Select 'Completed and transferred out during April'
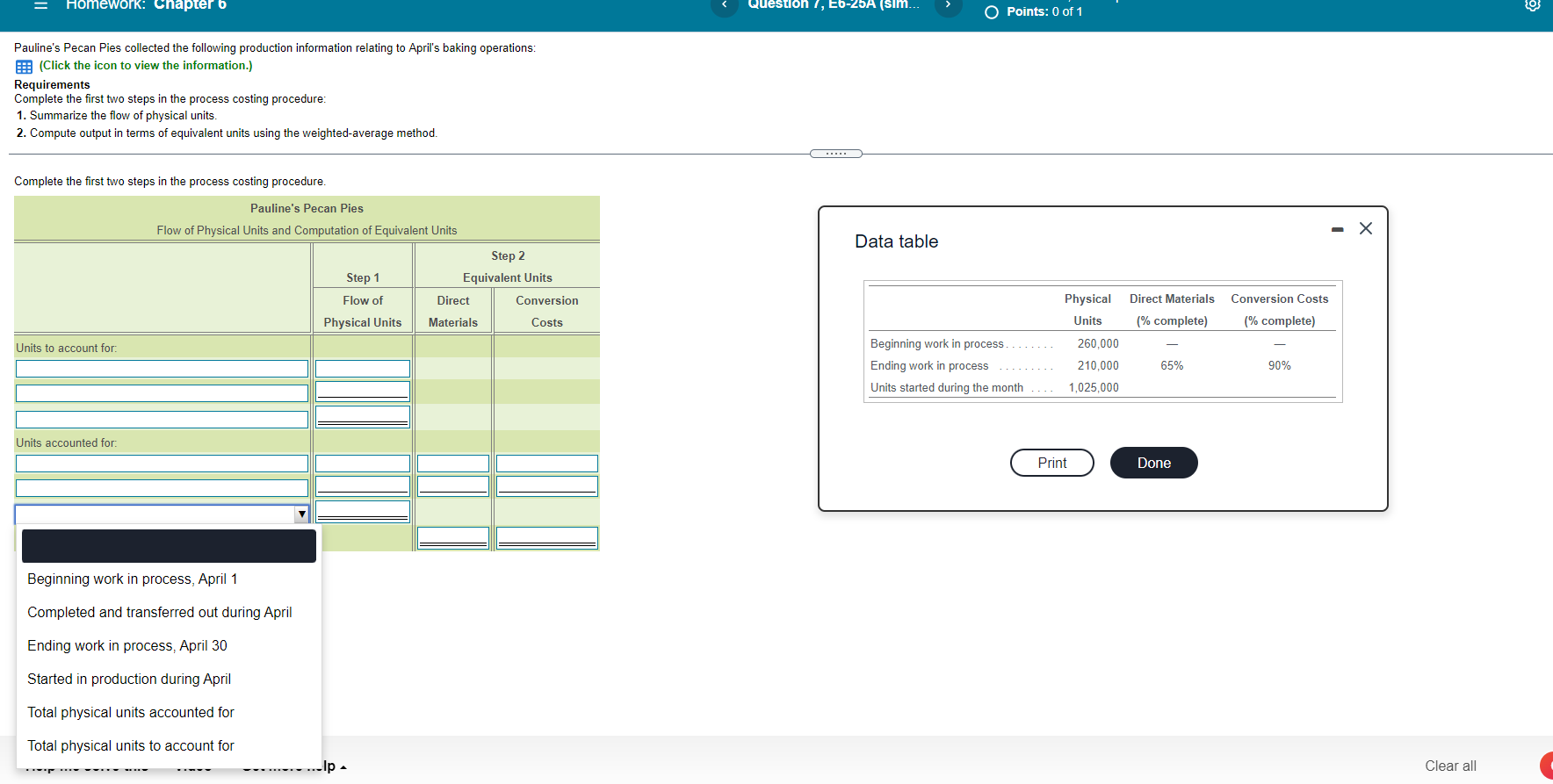Image resolution: width=1553 pixels, height=784 pixels. coord(169,613)
